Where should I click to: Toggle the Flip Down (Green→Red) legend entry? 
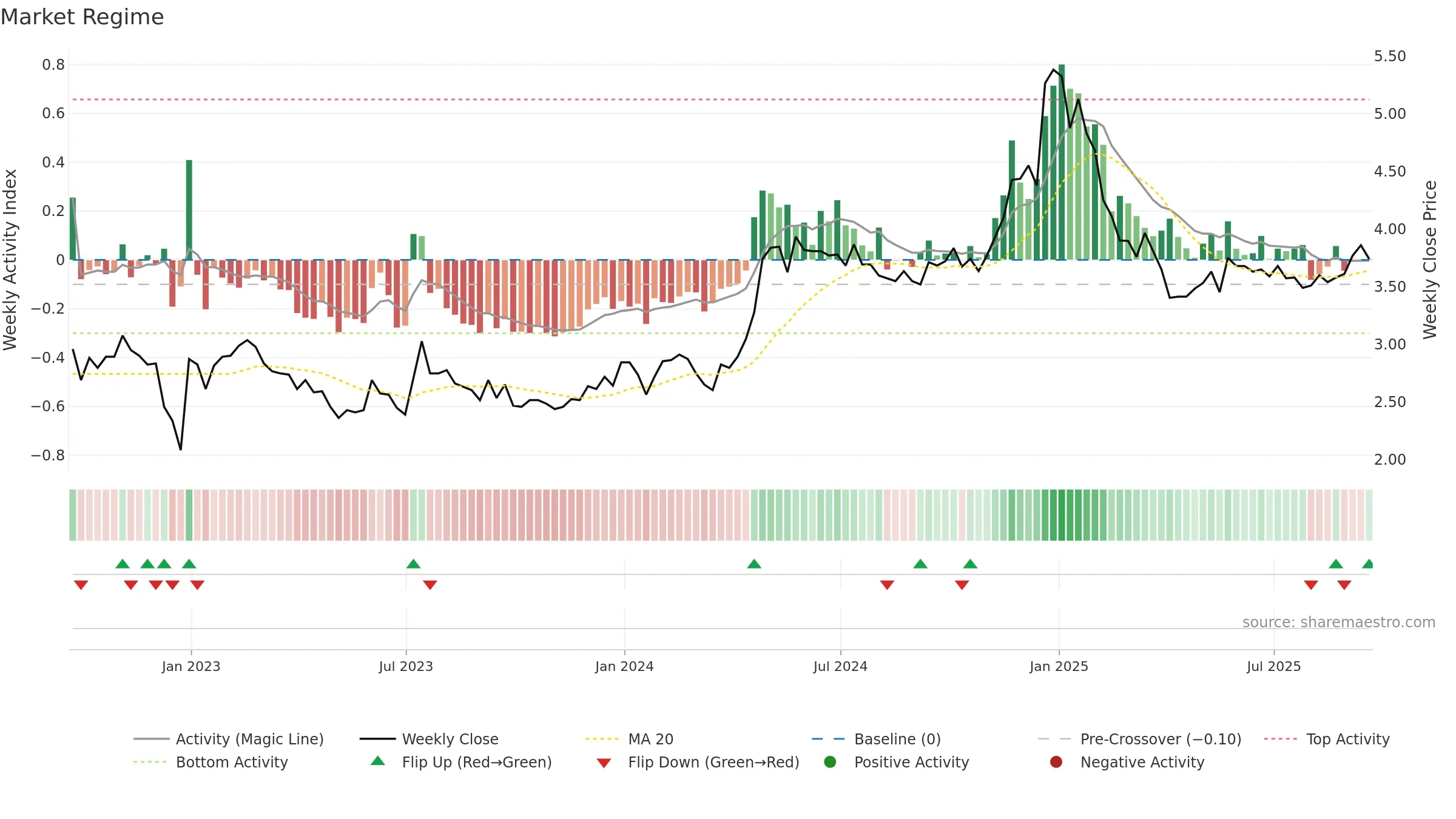coord(698,762)
